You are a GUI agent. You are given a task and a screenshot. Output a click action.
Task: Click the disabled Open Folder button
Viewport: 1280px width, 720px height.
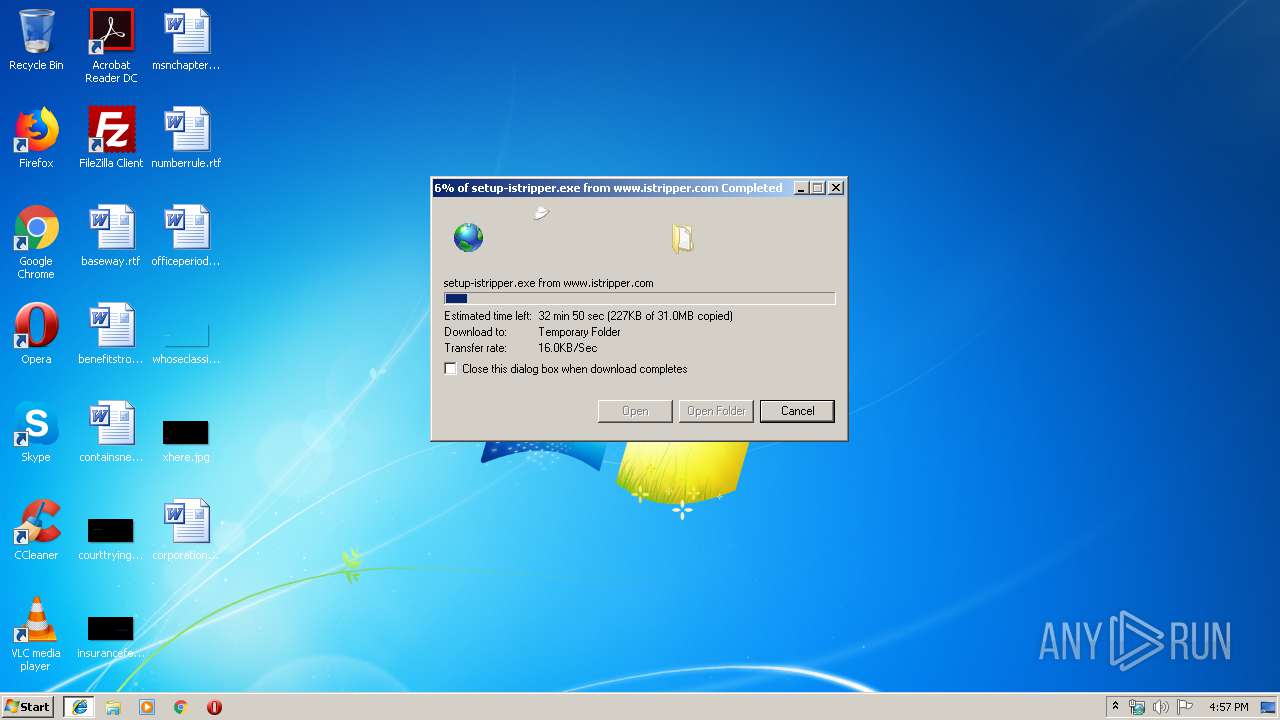point(716,411)
